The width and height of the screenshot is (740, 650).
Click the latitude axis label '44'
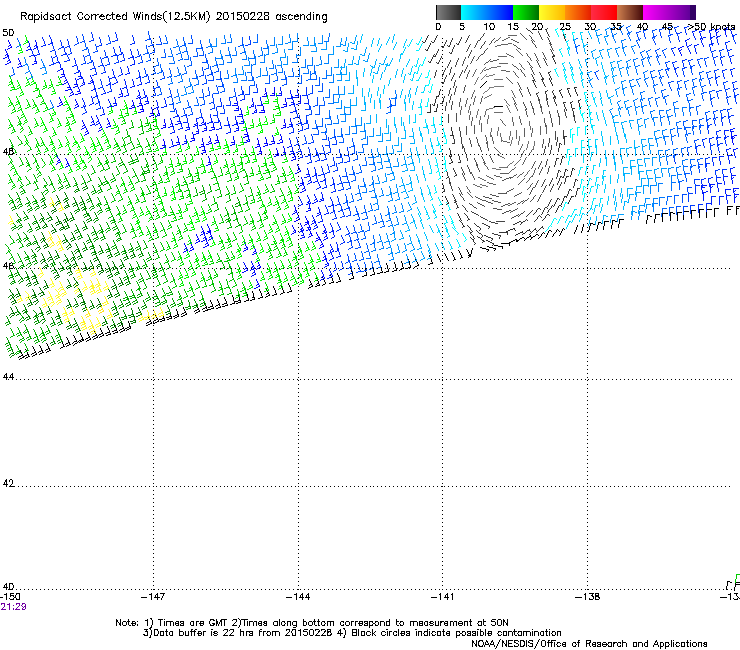(8, 377)
